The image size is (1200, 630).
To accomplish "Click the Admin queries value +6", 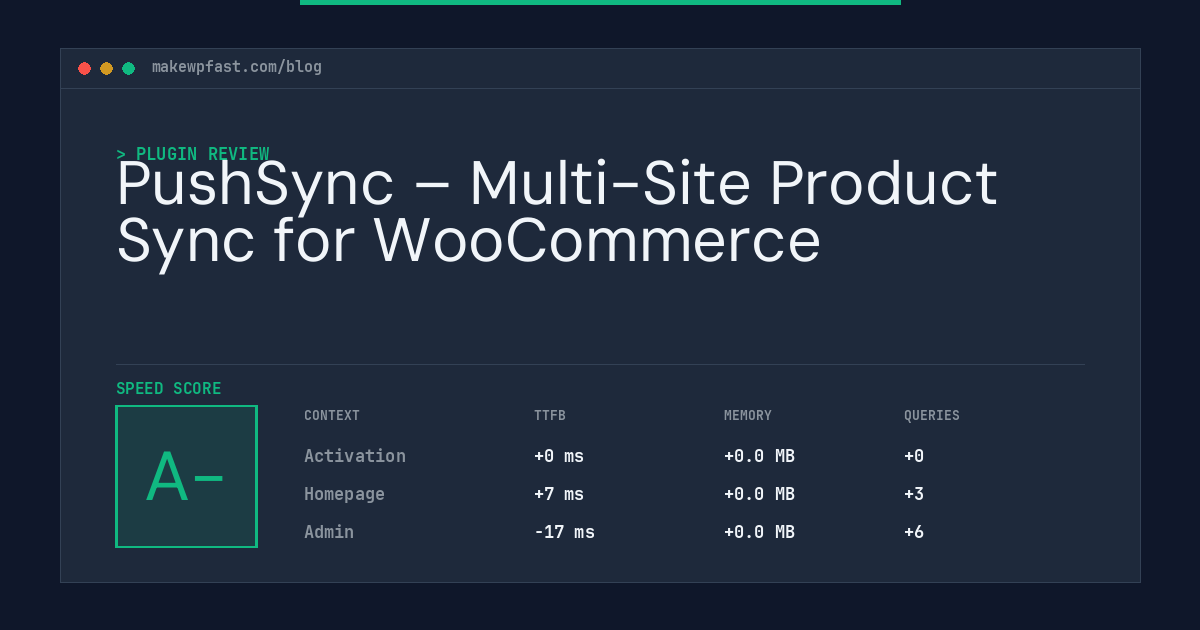I will coord(914,532).
